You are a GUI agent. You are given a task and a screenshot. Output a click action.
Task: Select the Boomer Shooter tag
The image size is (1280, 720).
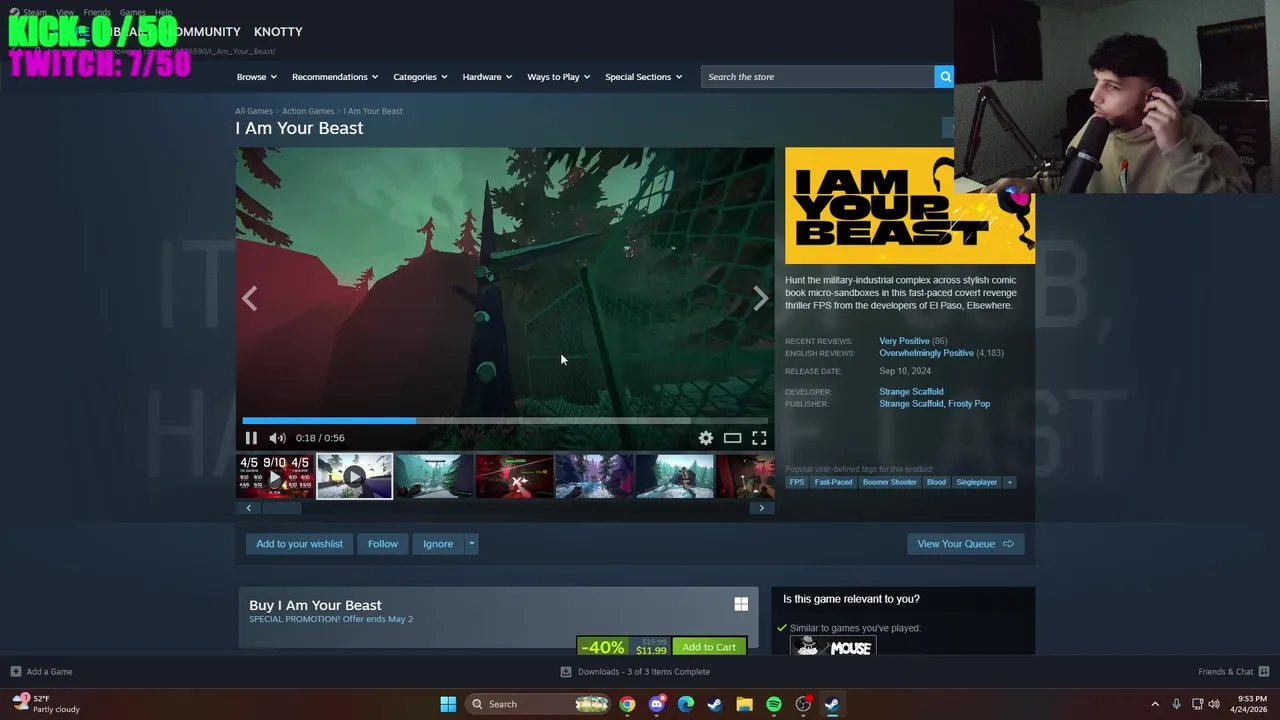[889, 482]
